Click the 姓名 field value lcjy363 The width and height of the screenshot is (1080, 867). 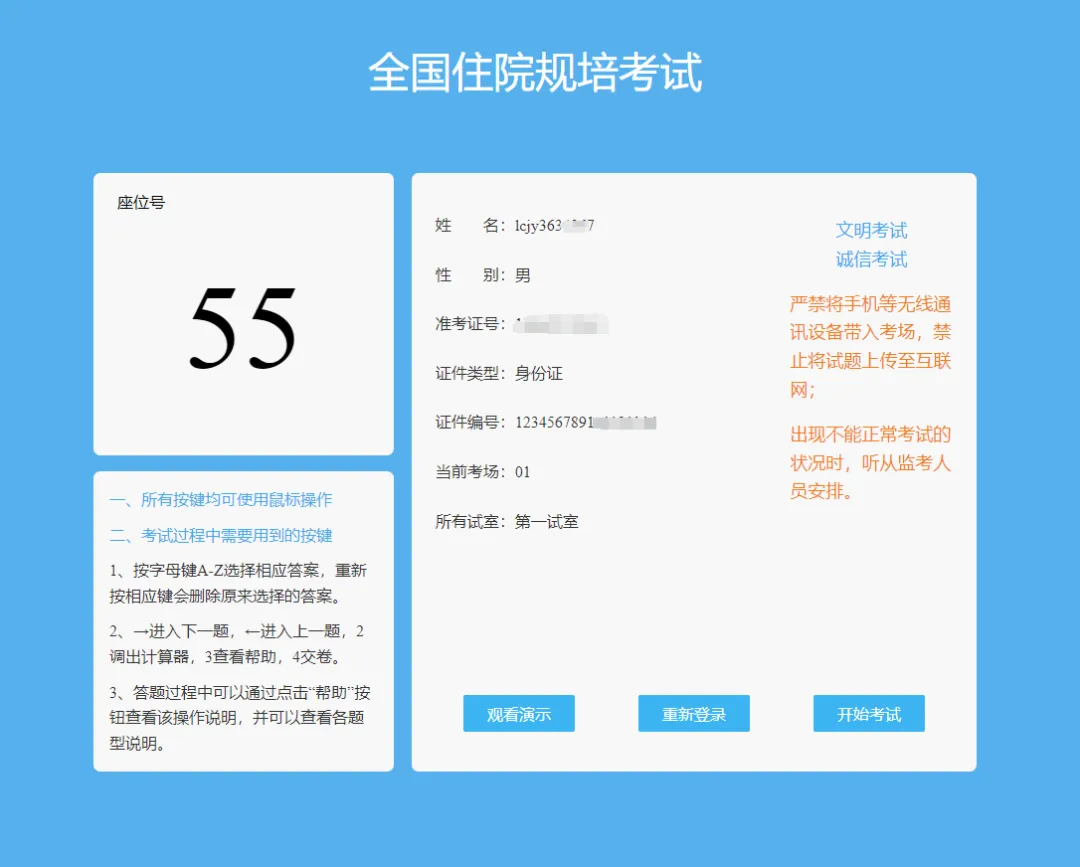click(560, 225)
